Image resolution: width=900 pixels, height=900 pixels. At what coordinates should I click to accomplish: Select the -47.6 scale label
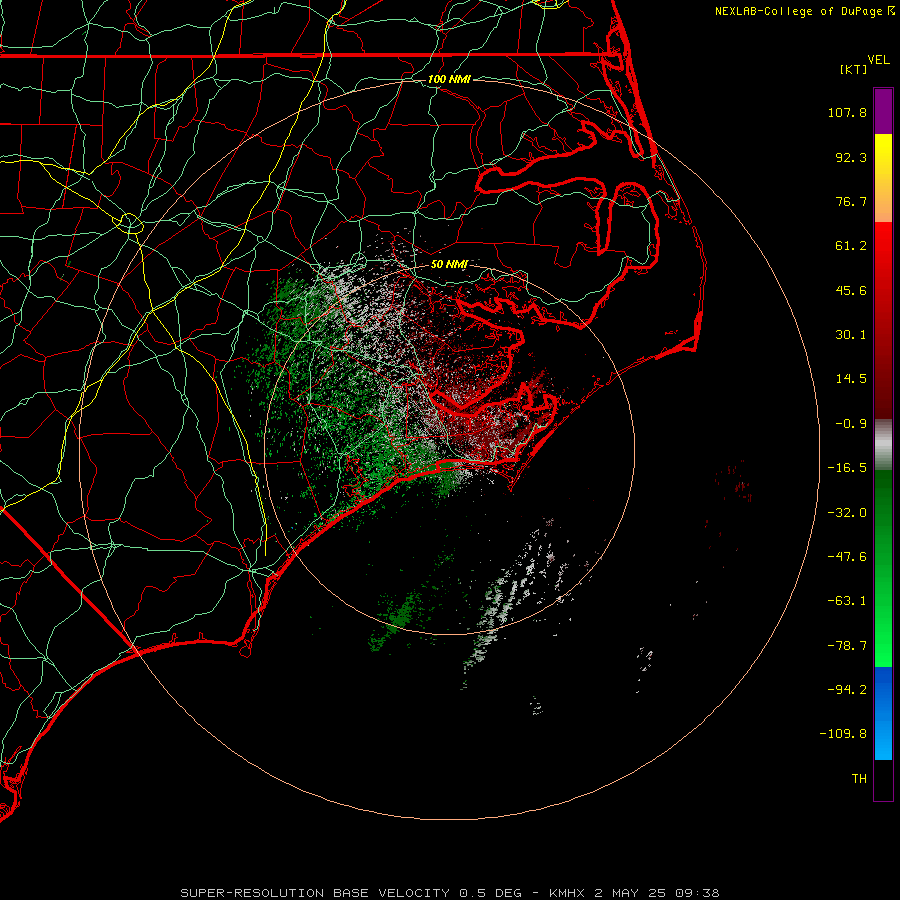click(847, 557)
